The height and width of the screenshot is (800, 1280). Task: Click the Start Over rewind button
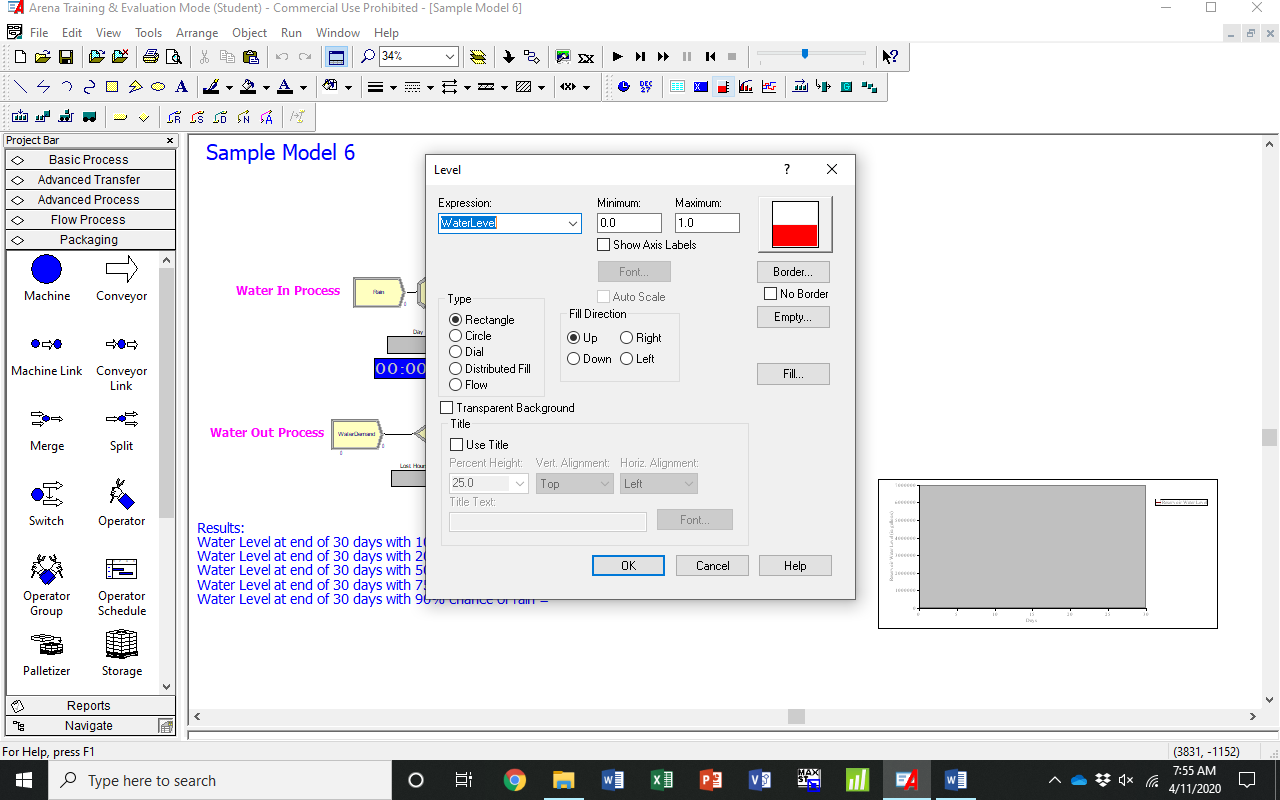[x=710, y=57]
